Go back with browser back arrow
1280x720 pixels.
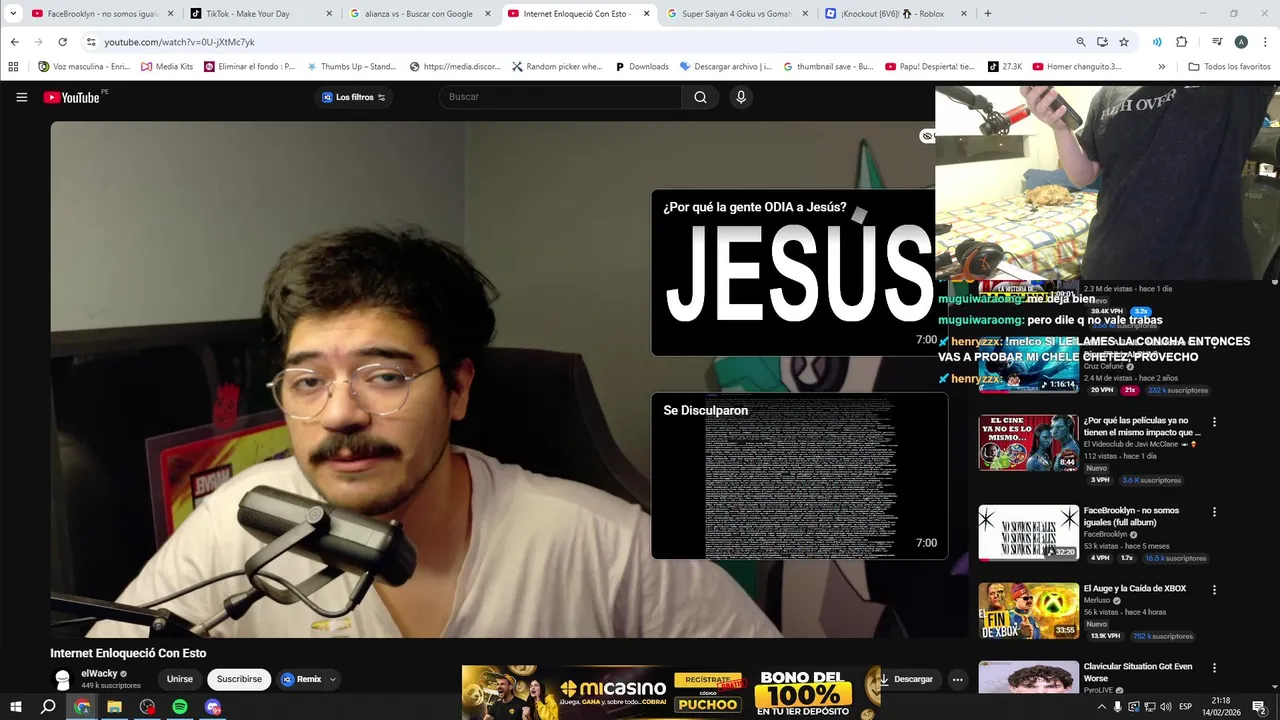pyautogui.click(x=14, y=42)
